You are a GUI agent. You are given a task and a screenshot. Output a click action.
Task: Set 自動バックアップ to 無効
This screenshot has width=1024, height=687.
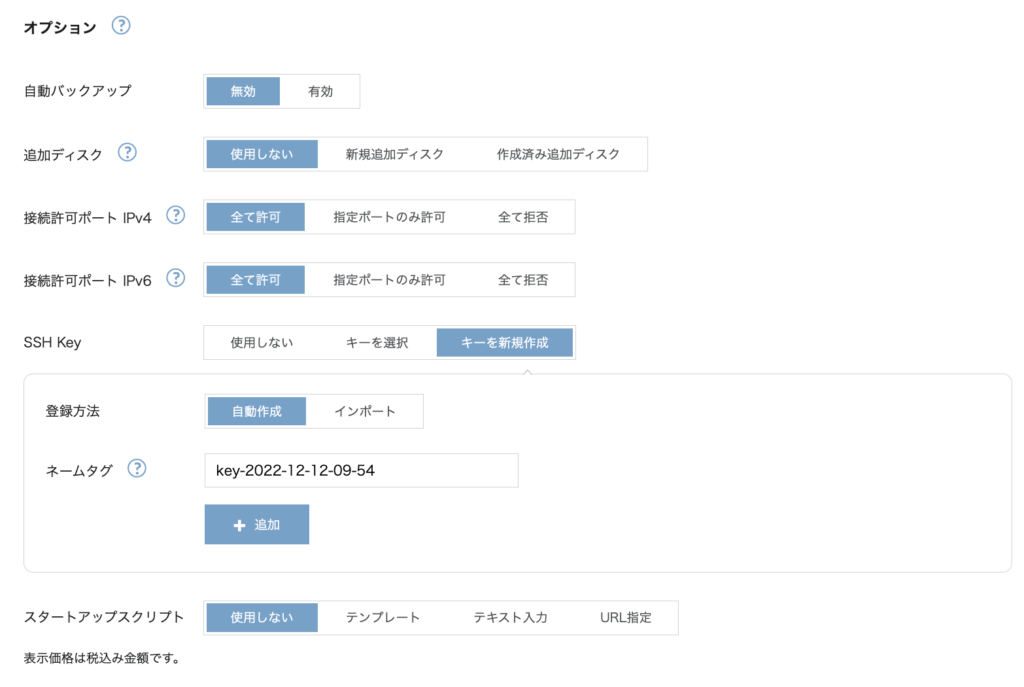pos(243,91)
